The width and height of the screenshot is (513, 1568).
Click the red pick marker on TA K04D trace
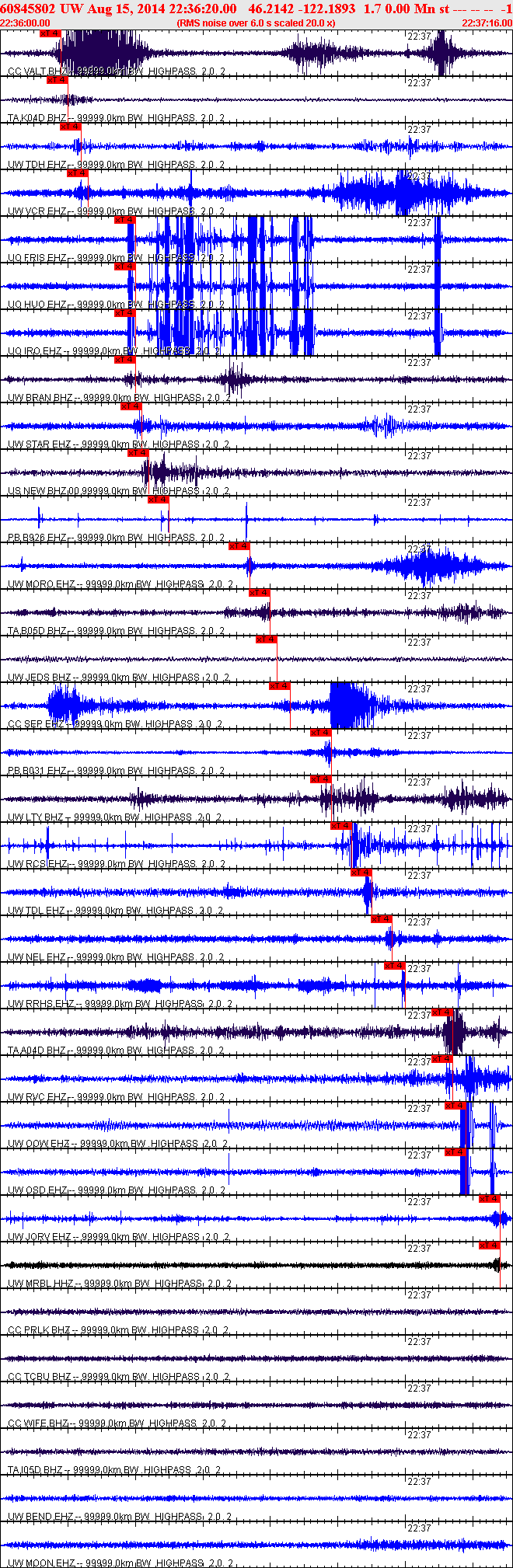58,80
